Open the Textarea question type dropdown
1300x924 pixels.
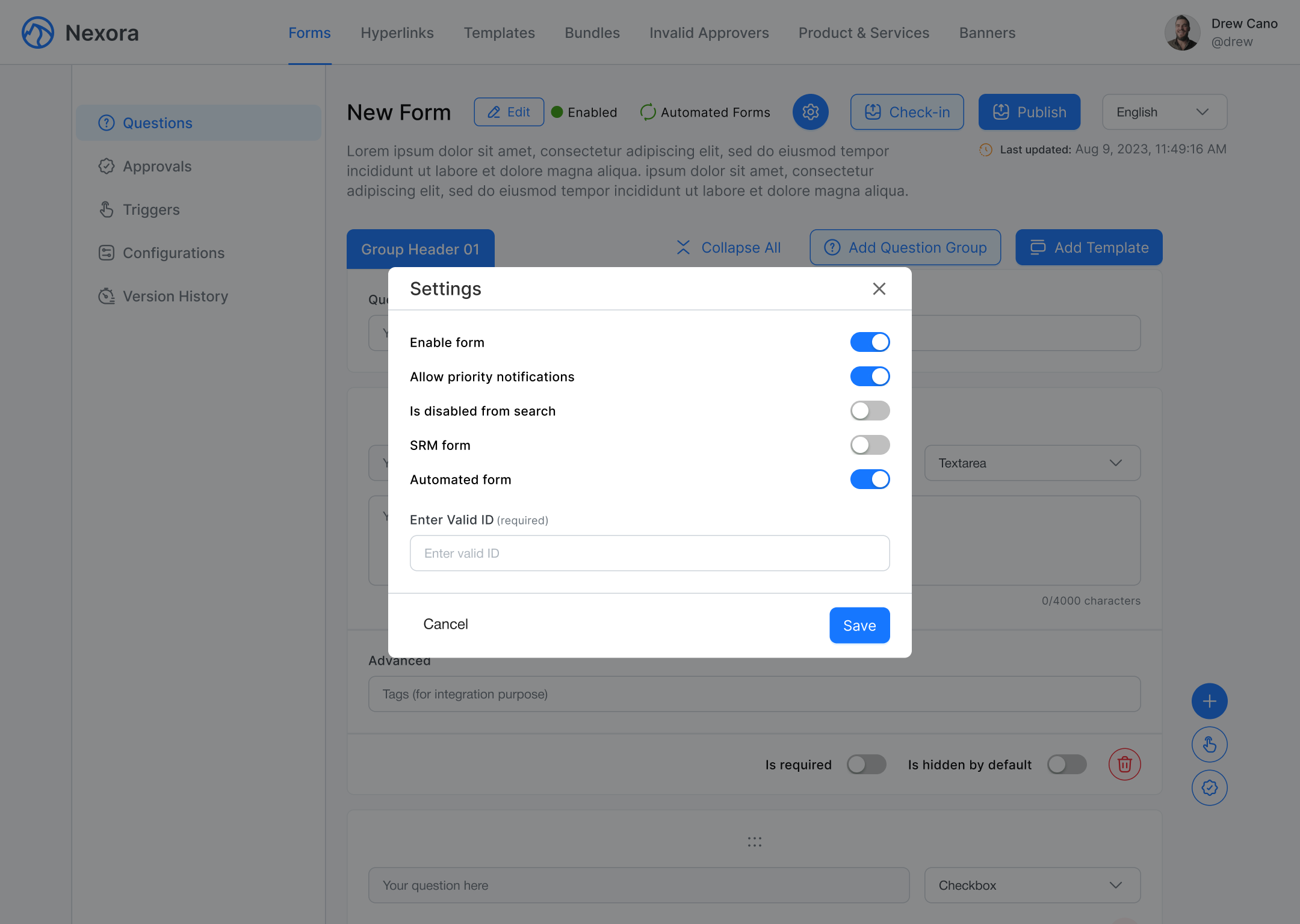click(1032, 463)
